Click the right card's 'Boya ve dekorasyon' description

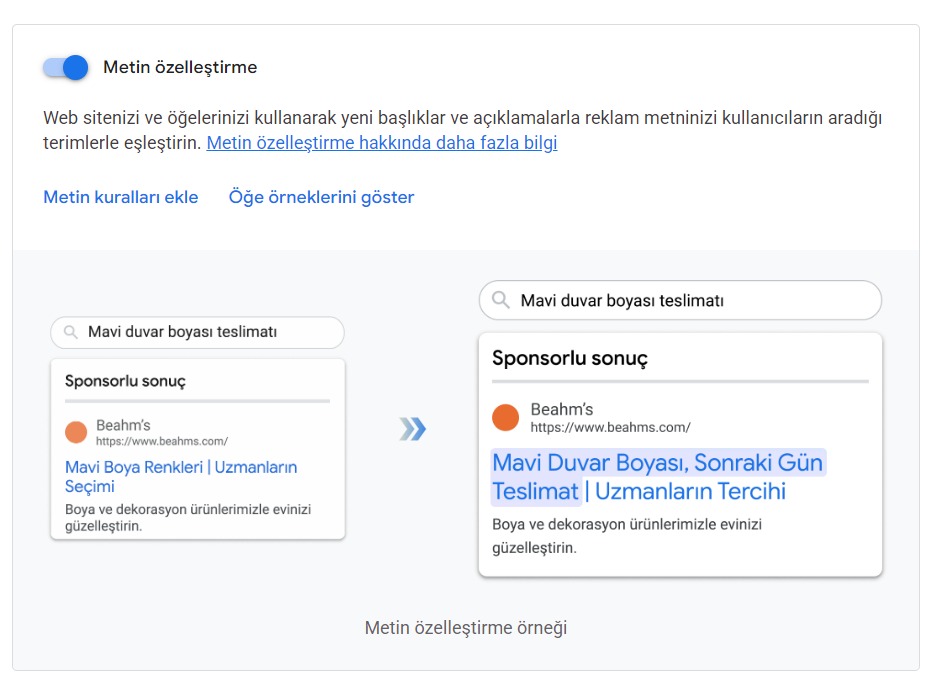coord(626,535)
